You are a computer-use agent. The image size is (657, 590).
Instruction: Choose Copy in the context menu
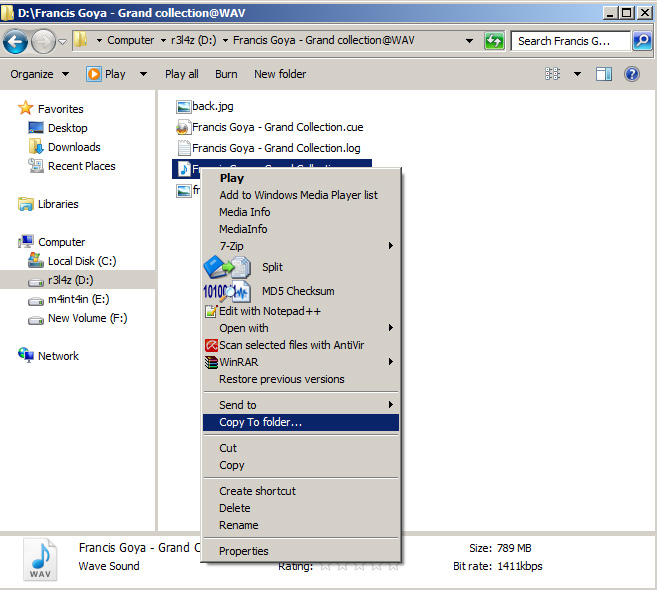(x=301, y=465)
